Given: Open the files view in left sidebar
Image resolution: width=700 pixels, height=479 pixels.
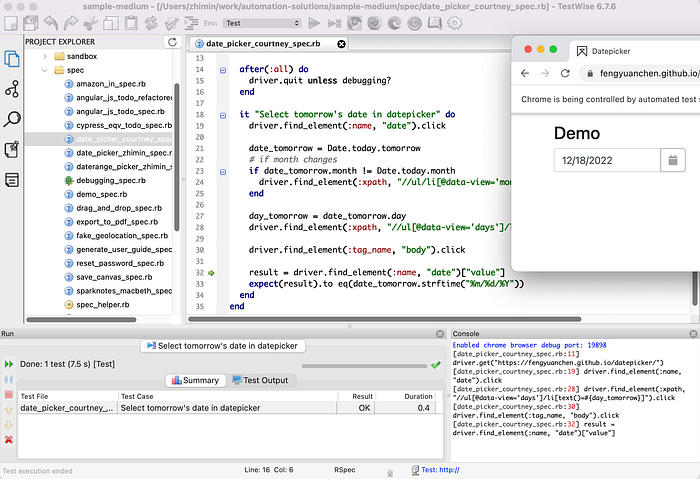Looking at the screenshot, I should click(x=12, y=59).
